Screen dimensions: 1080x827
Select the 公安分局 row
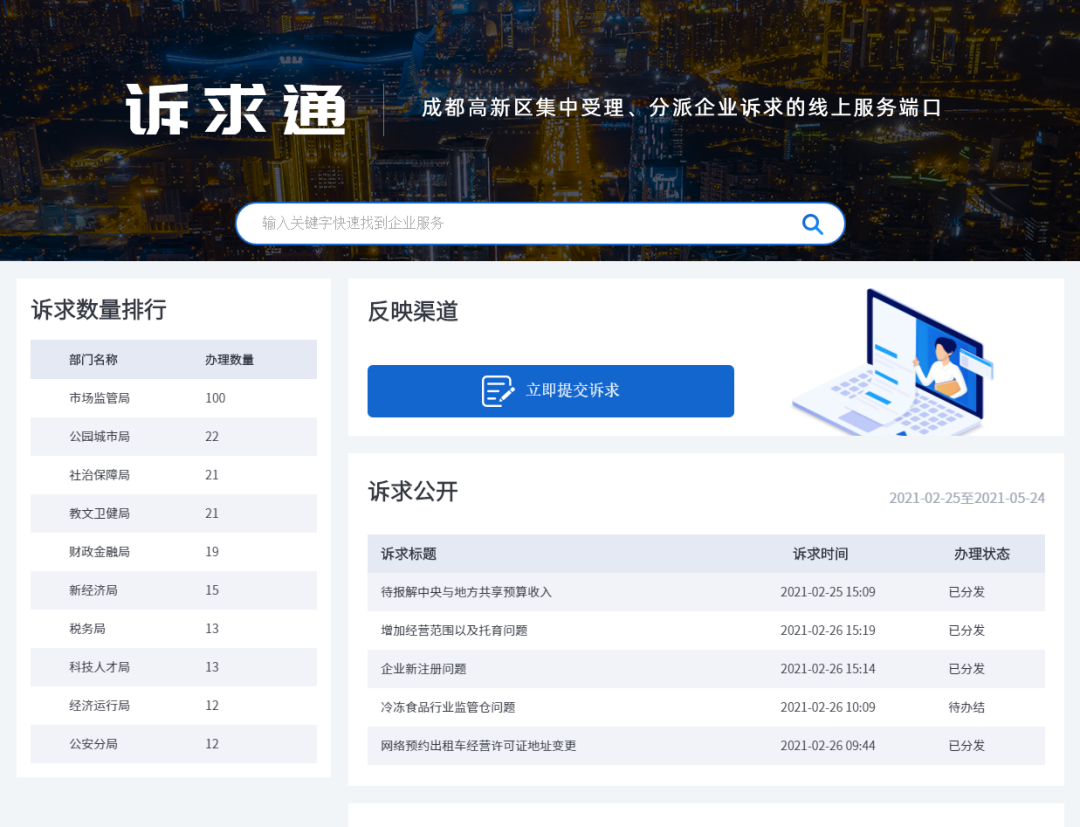[174, 744]
